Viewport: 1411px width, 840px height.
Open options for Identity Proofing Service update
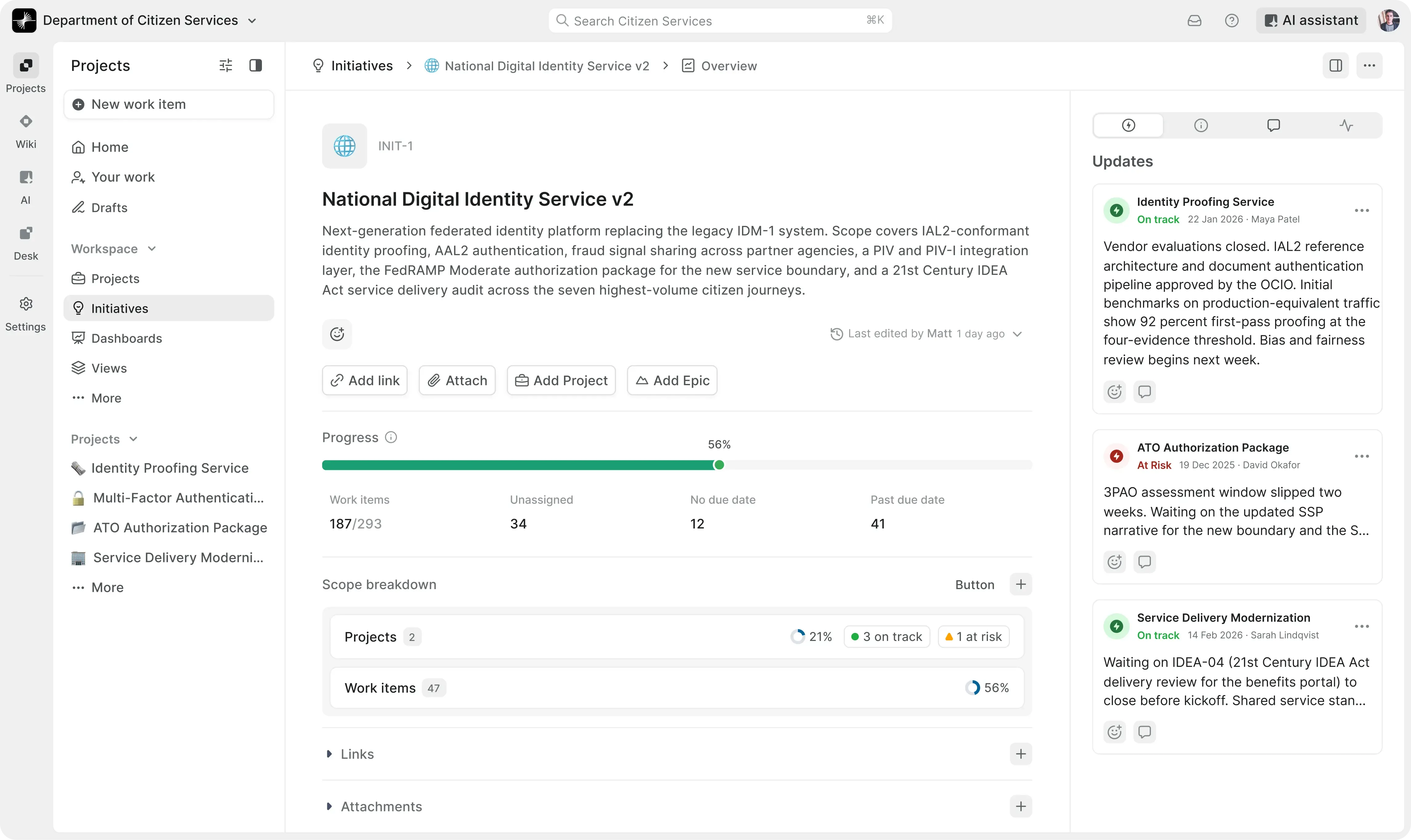point(1361,210)
